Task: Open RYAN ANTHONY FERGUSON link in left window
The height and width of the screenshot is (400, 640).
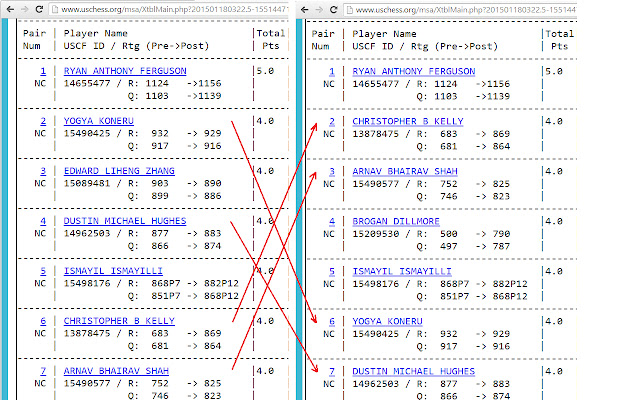Action: tap(125, 71)
